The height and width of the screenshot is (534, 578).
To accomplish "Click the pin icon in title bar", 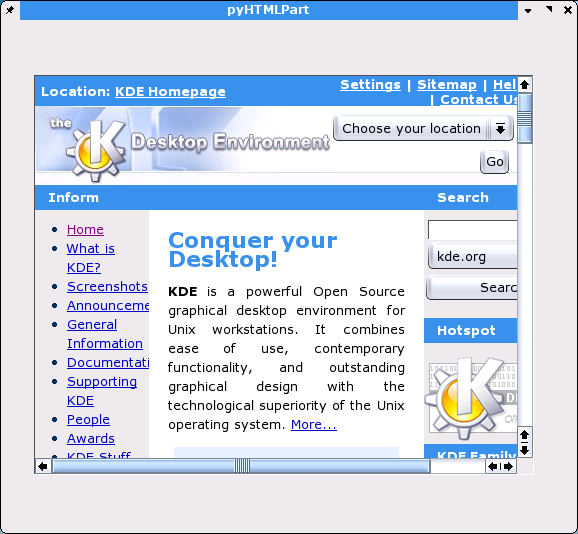I will 10,10.
